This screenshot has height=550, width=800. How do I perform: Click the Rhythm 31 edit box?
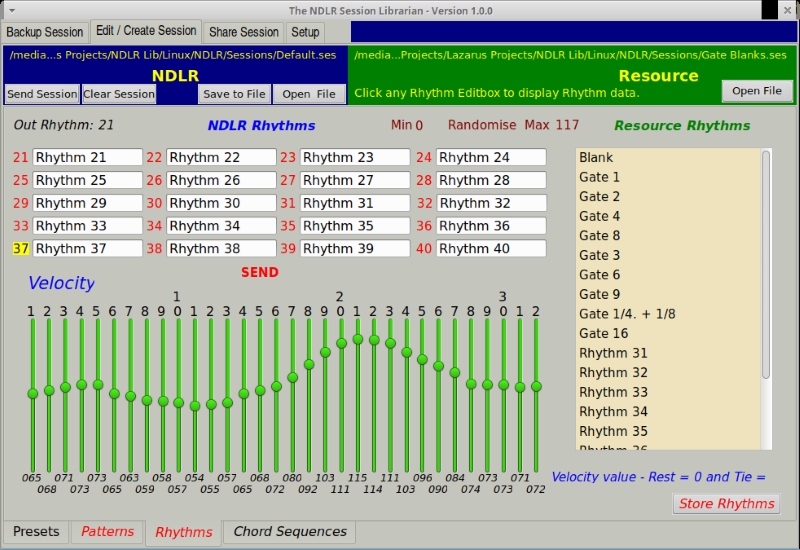tap(355, 203)
